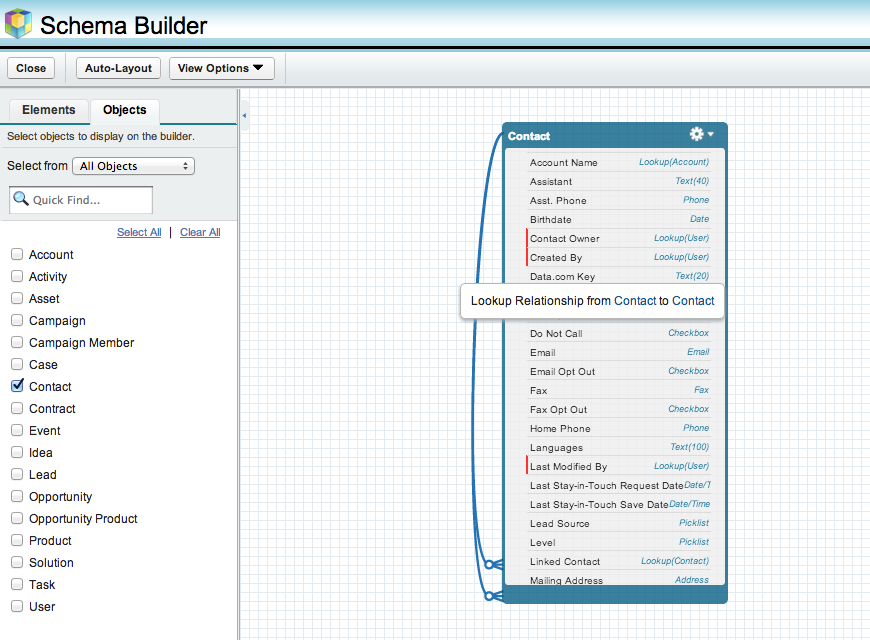Check the User object checkbox
Screen dimensions: 870x640
tap(17, 606)
